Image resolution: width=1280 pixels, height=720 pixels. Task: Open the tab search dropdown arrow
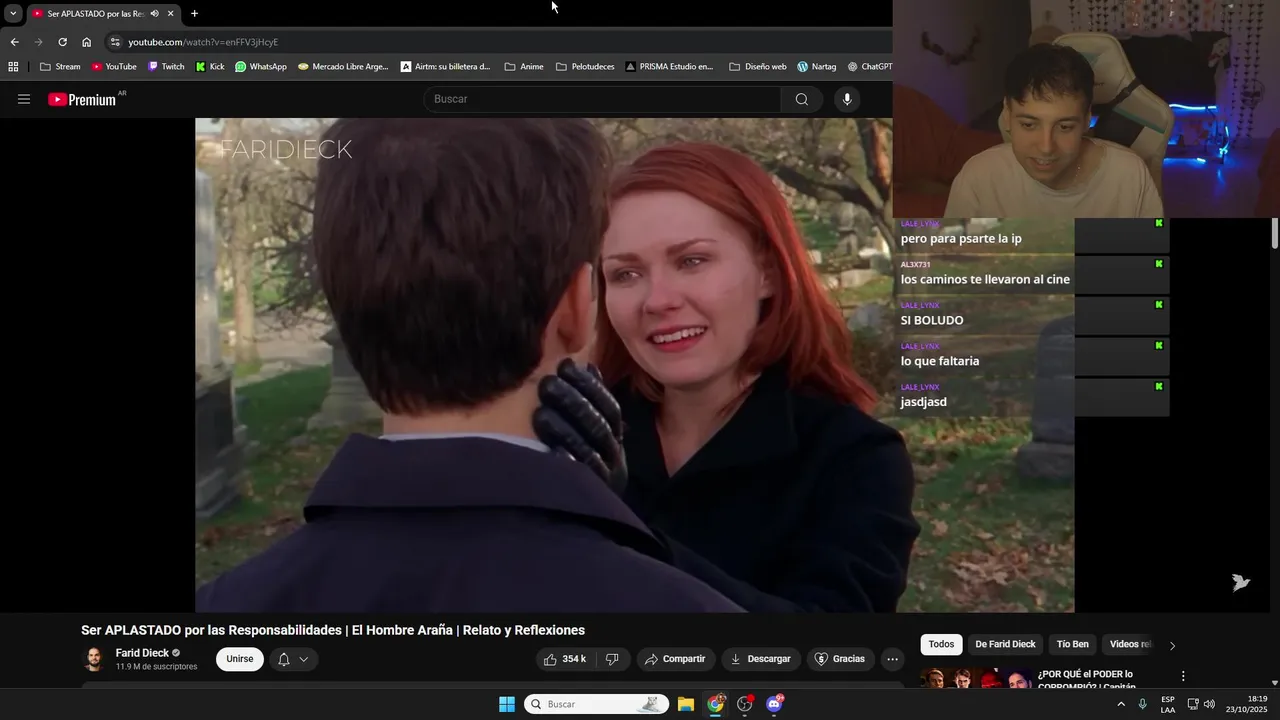point(13,13)
